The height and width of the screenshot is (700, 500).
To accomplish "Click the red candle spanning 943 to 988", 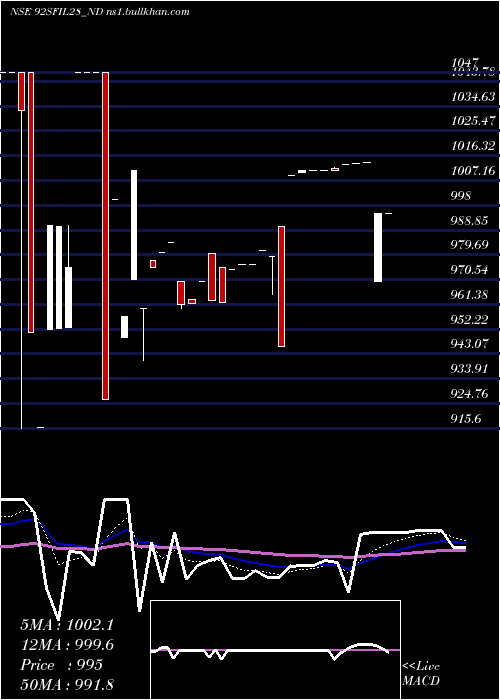I will pos(281,287).
